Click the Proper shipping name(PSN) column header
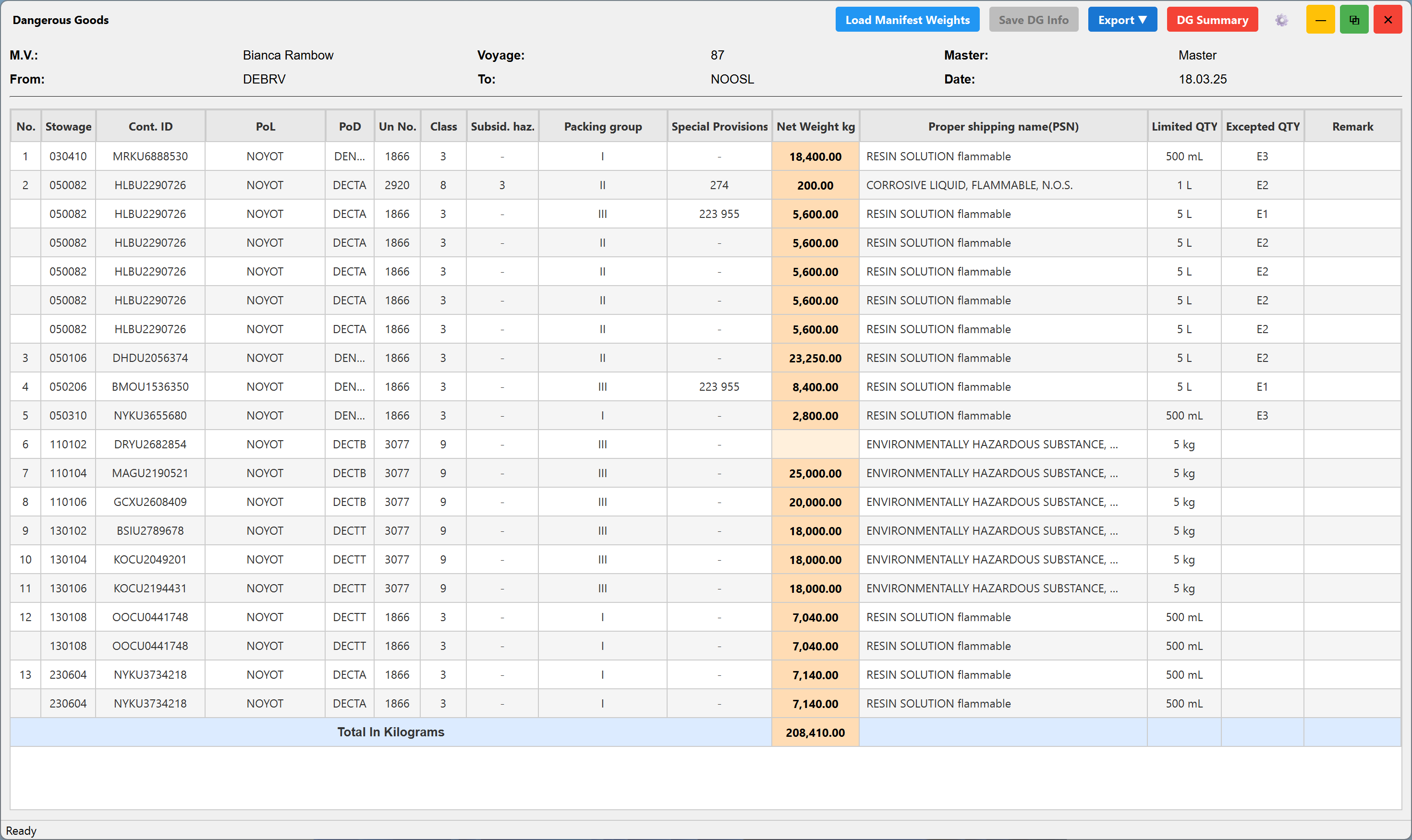 click(1003, 126)
